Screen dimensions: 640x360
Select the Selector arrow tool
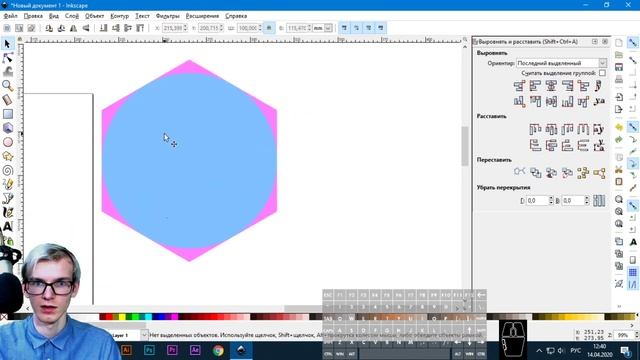coord(7,44)
